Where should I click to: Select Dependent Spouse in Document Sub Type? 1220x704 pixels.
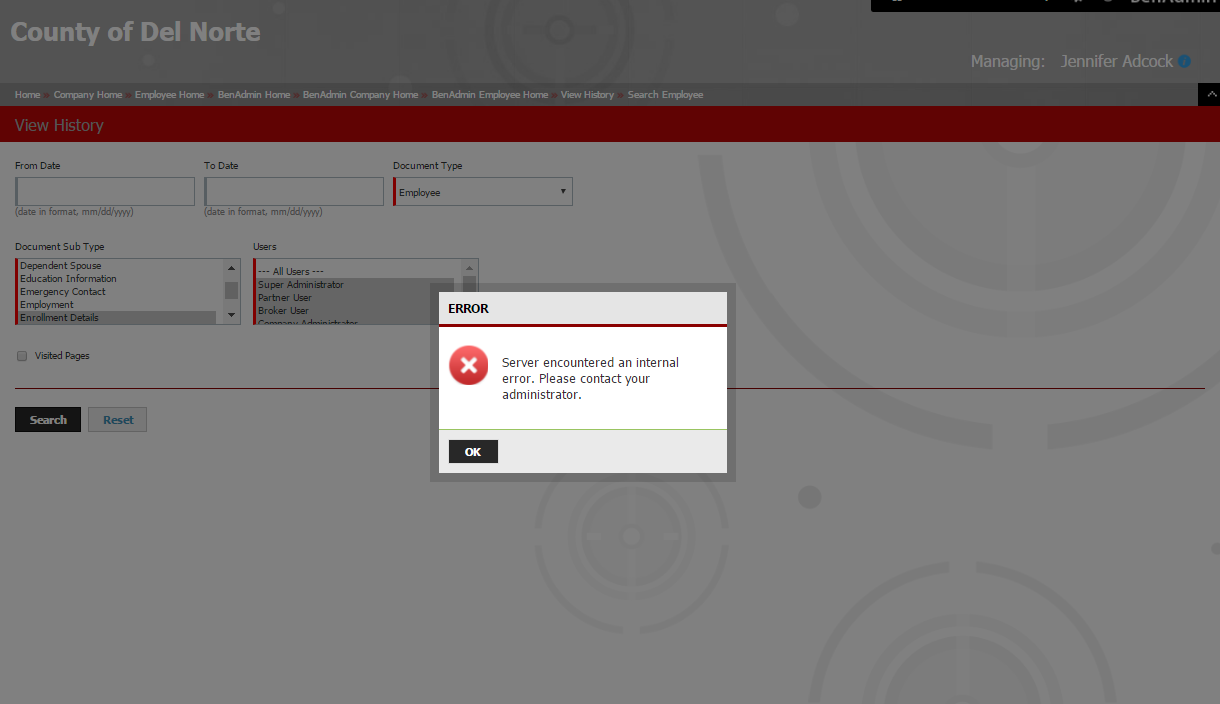coord(117,266)
